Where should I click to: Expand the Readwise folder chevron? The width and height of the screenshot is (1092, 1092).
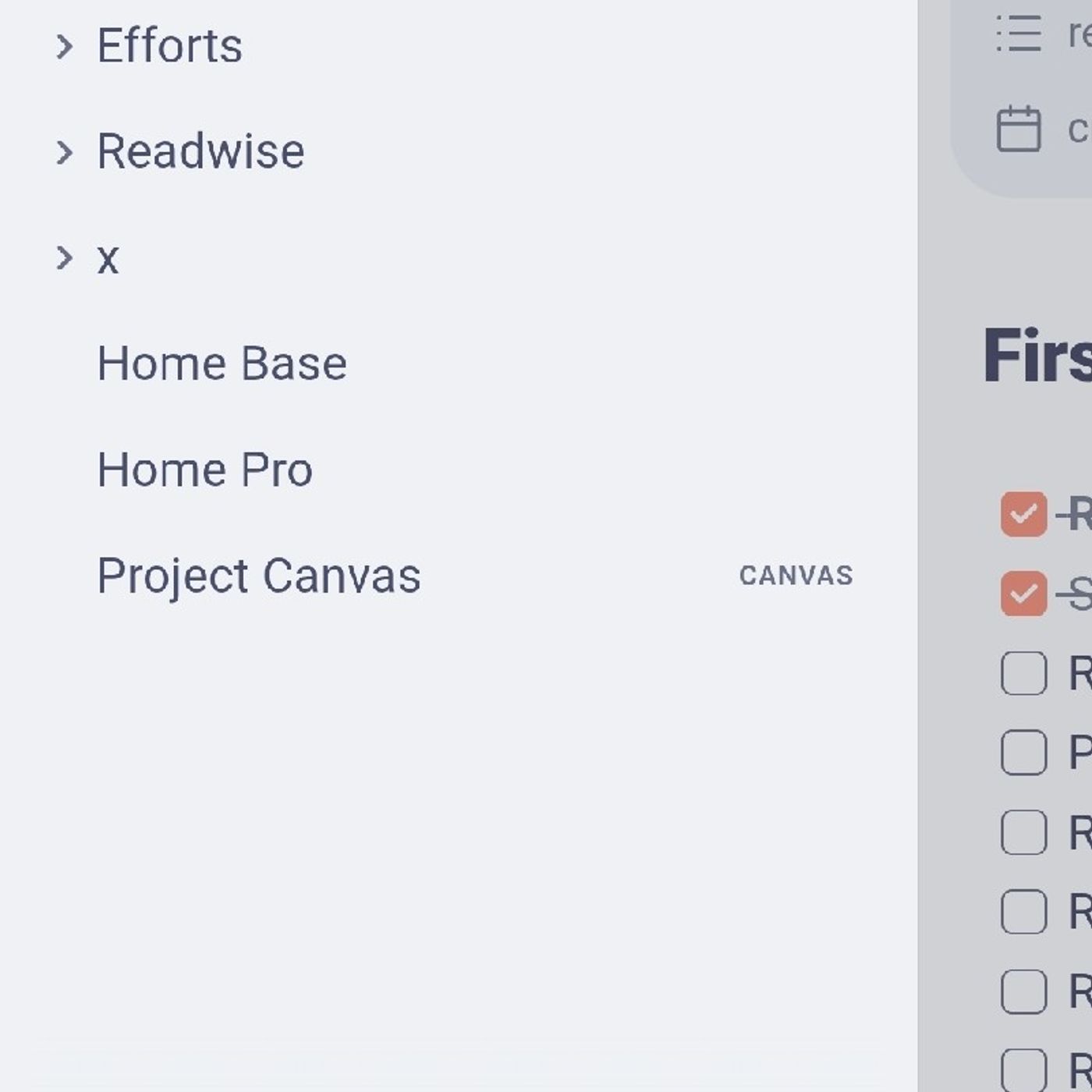(65, 152)
